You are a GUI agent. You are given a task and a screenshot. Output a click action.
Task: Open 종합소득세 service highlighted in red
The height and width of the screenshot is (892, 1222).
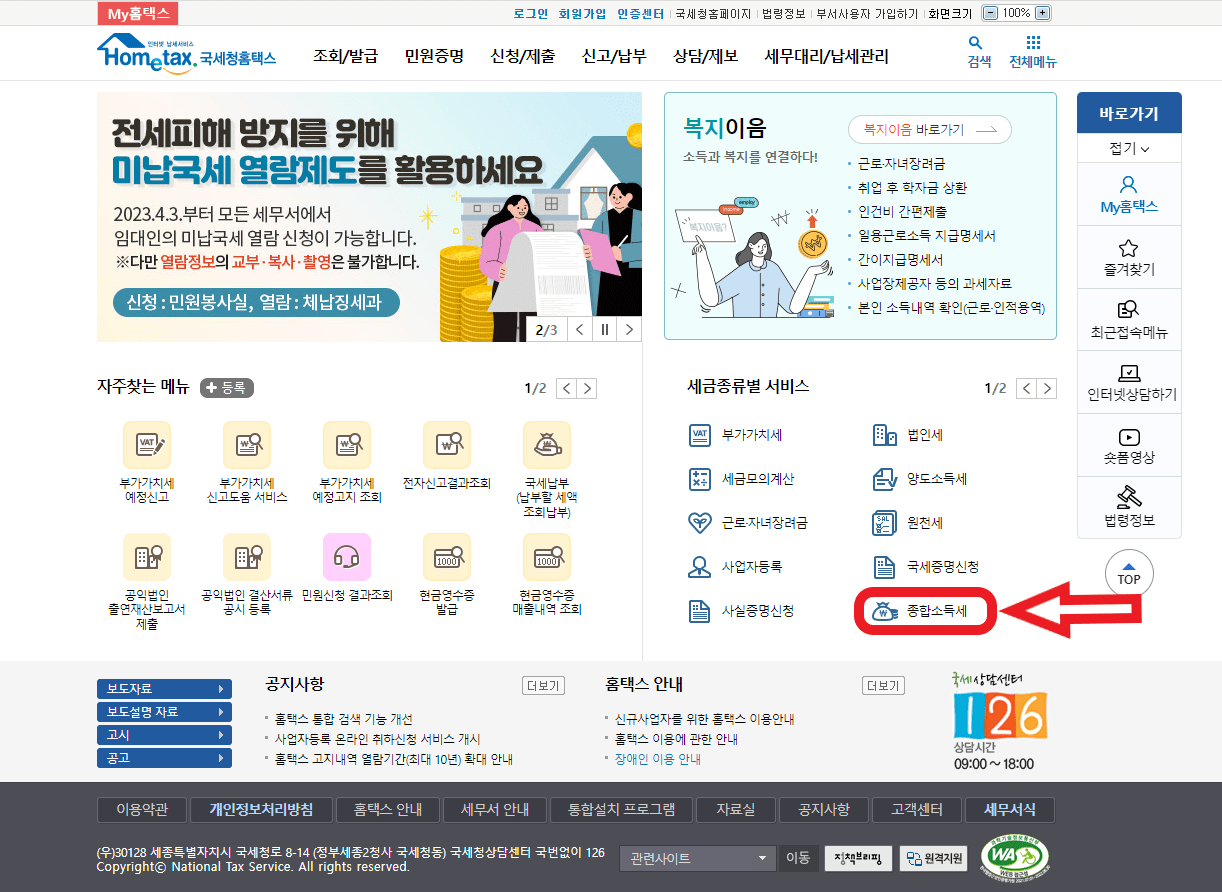tap(924, 612)
